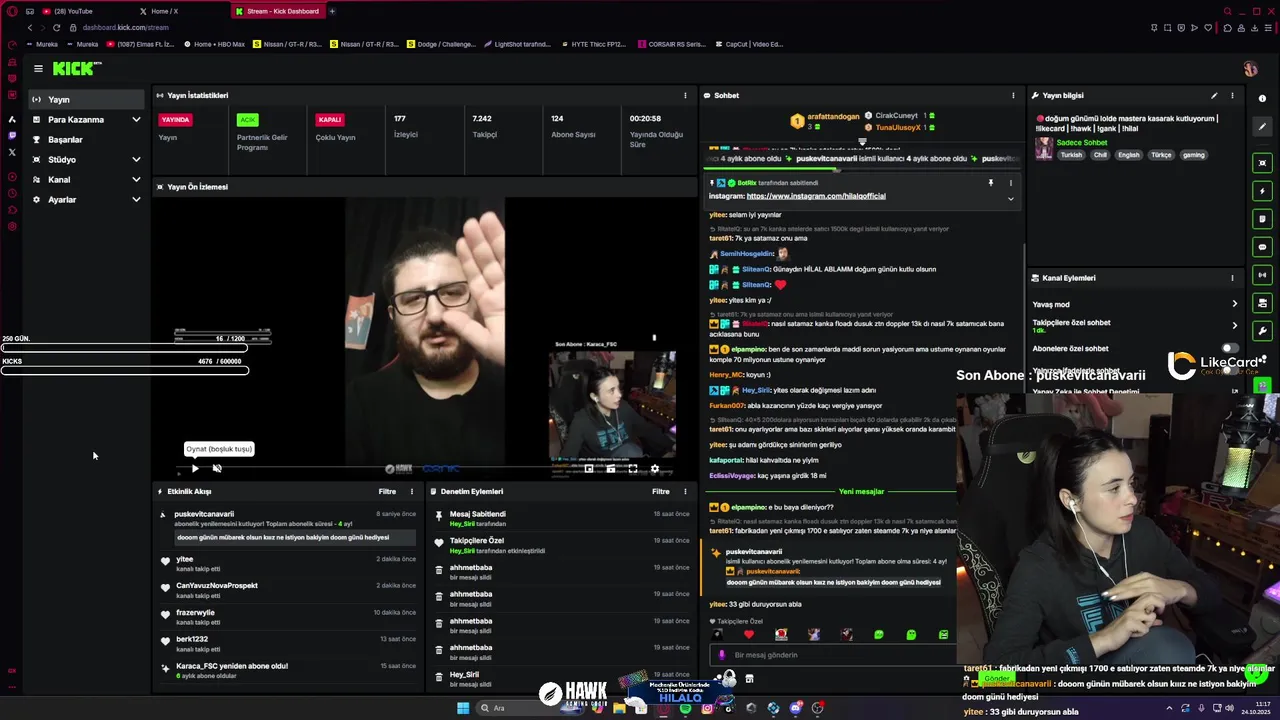Open stream preview settings gear
The image size is (1280, 720).
pos(655,468)
